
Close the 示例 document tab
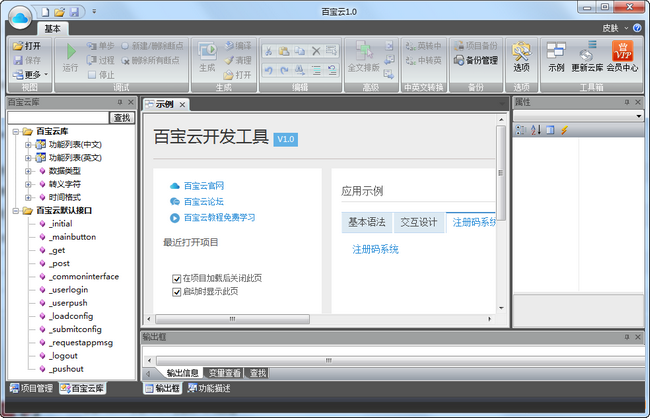coord(182,104)
